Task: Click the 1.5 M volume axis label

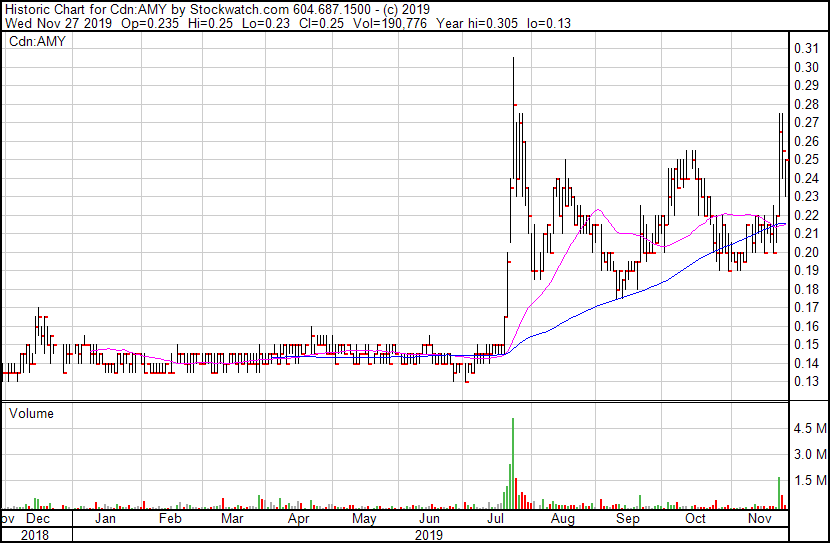Action: (x=810, y=481)
